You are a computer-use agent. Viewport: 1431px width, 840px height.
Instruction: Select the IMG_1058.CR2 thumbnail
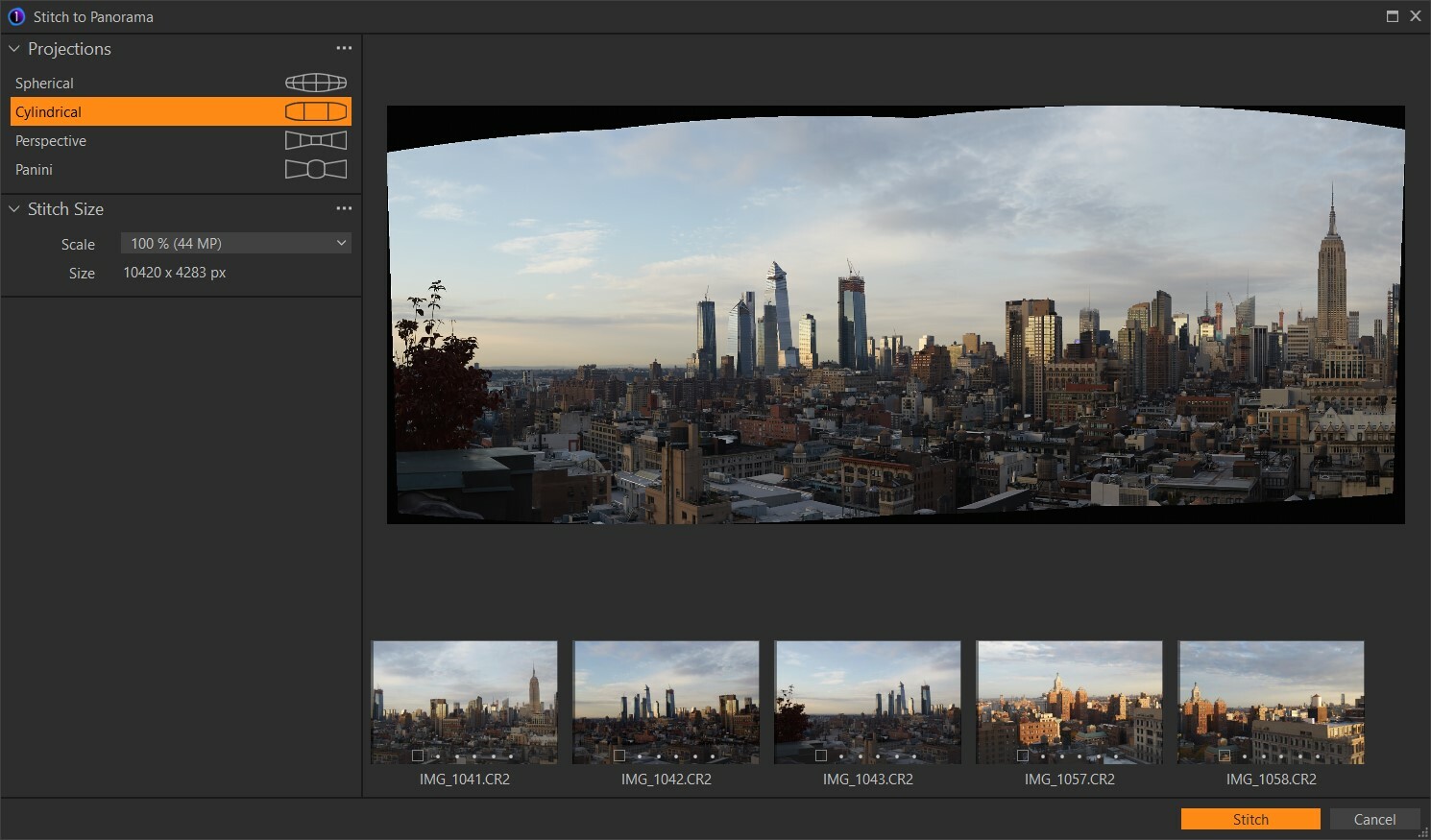1271,703
